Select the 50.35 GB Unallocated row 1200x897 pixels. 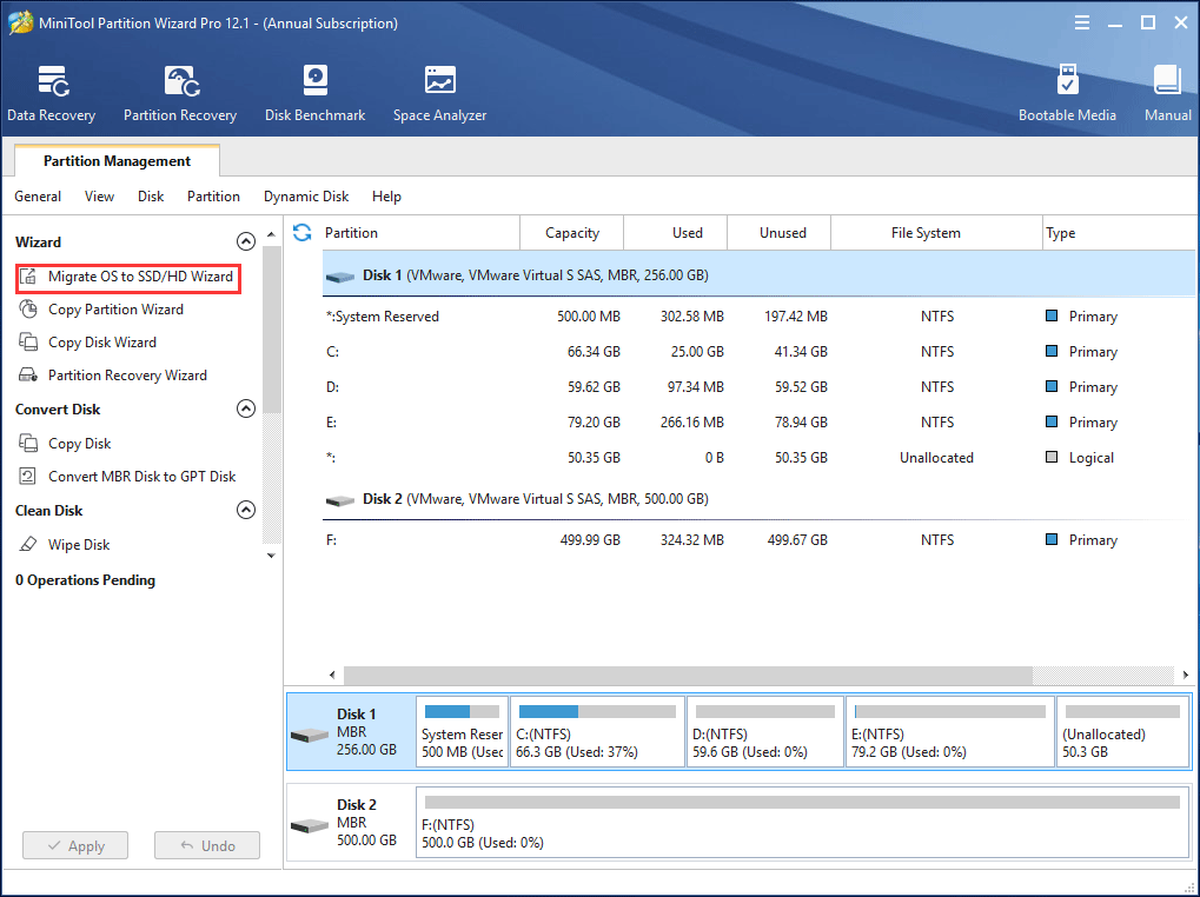758,458
